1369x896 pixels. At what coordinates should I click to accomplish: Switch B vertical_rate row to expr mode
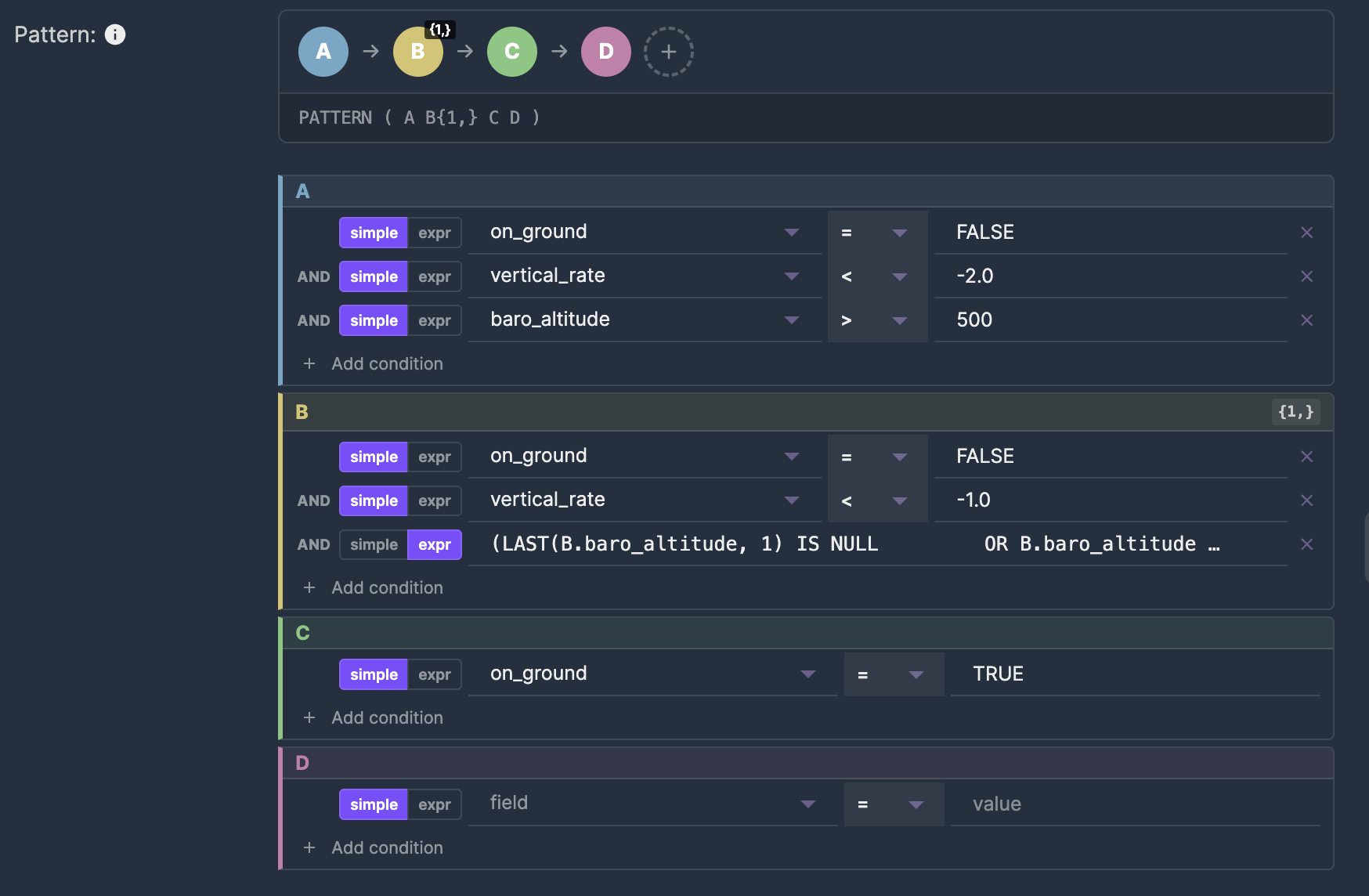[x=435, y=500]
